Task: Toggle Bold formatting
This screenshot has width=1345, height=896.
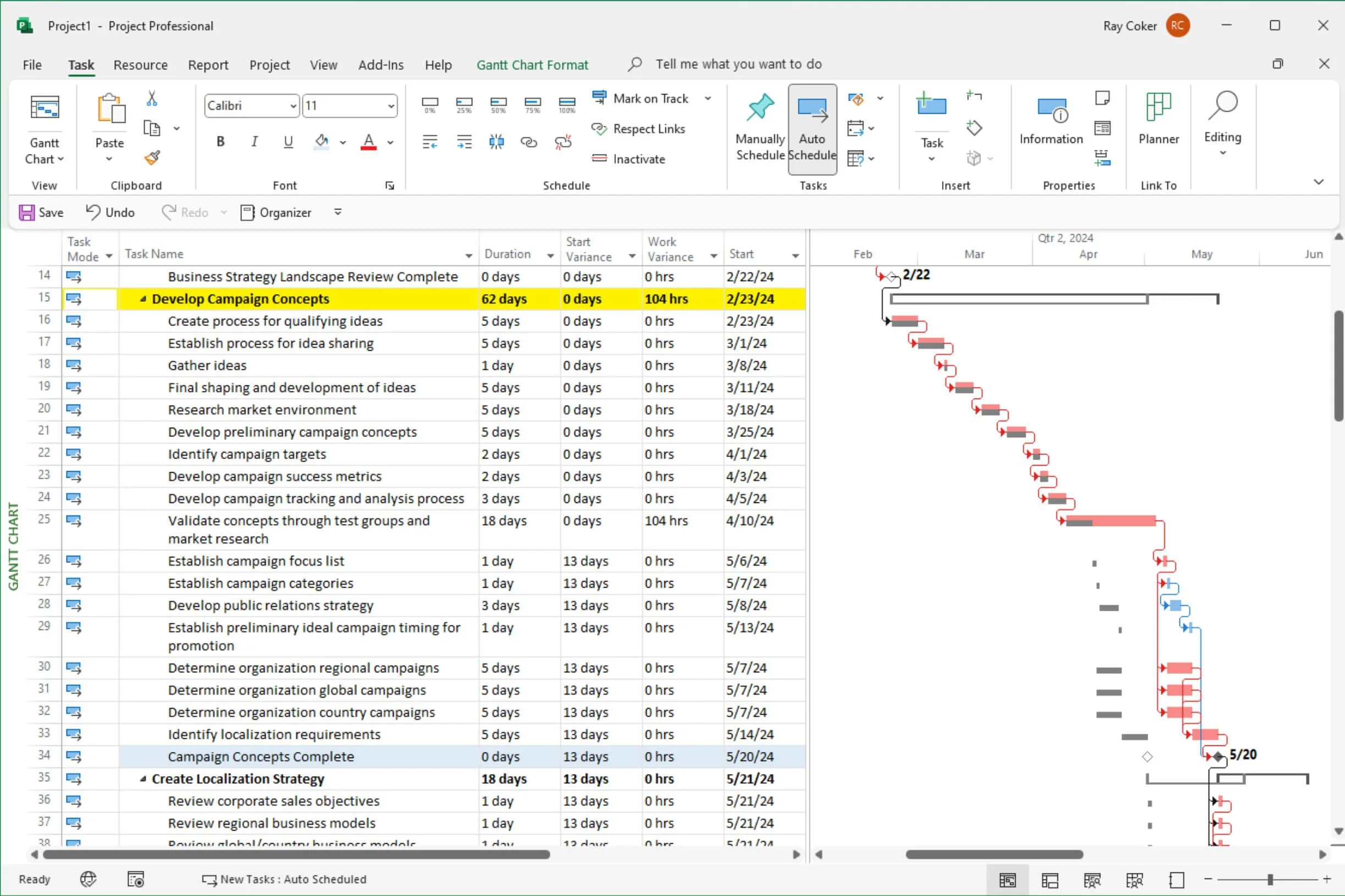Action: click(x=220, y=142)
